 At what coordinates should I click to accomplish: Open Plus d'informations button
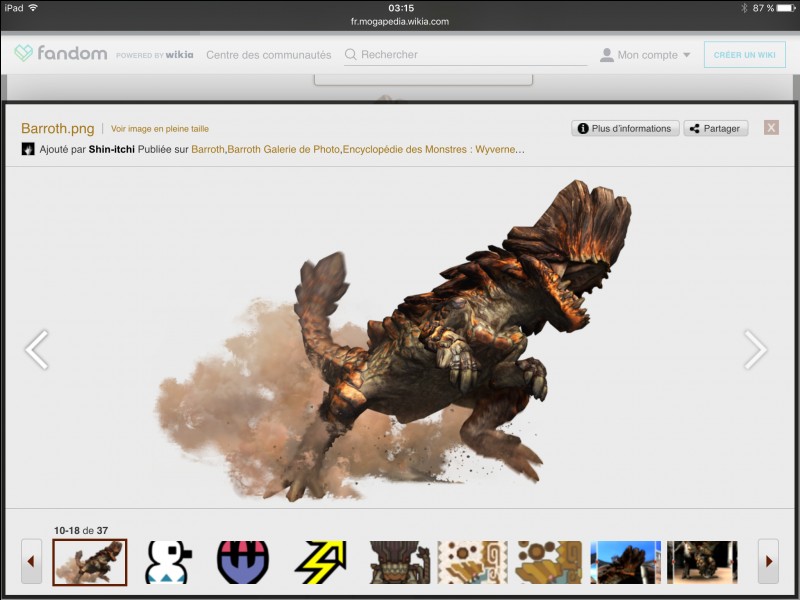point(625,129)
